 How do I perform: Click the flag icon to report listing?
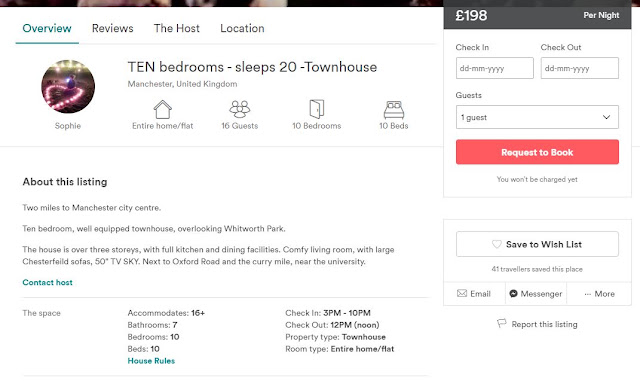click(x=502, y=323)
